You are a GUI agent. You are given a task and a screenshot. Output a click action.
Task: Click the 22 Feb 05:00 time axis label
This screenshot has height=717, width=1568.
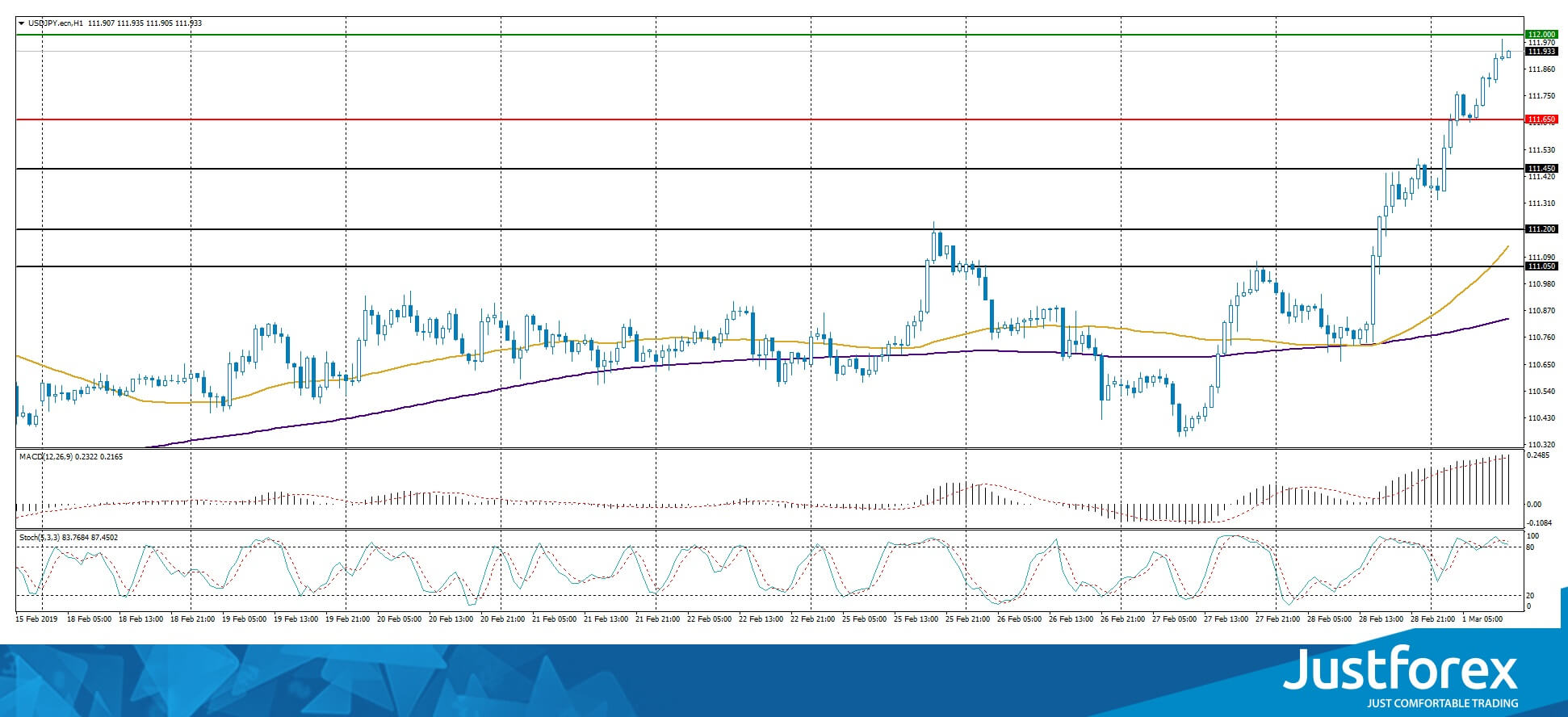pos(709,619)
